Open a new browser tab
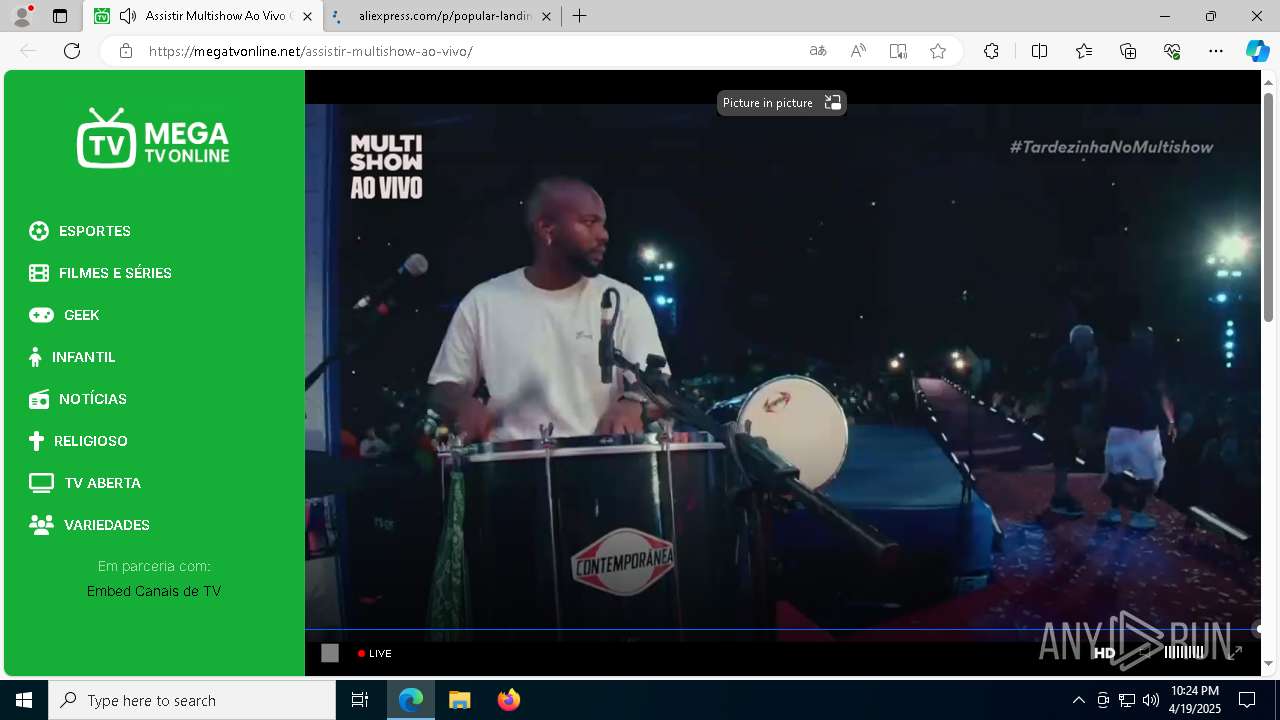The image size is (1280, 720). click(x=579, y=16)
